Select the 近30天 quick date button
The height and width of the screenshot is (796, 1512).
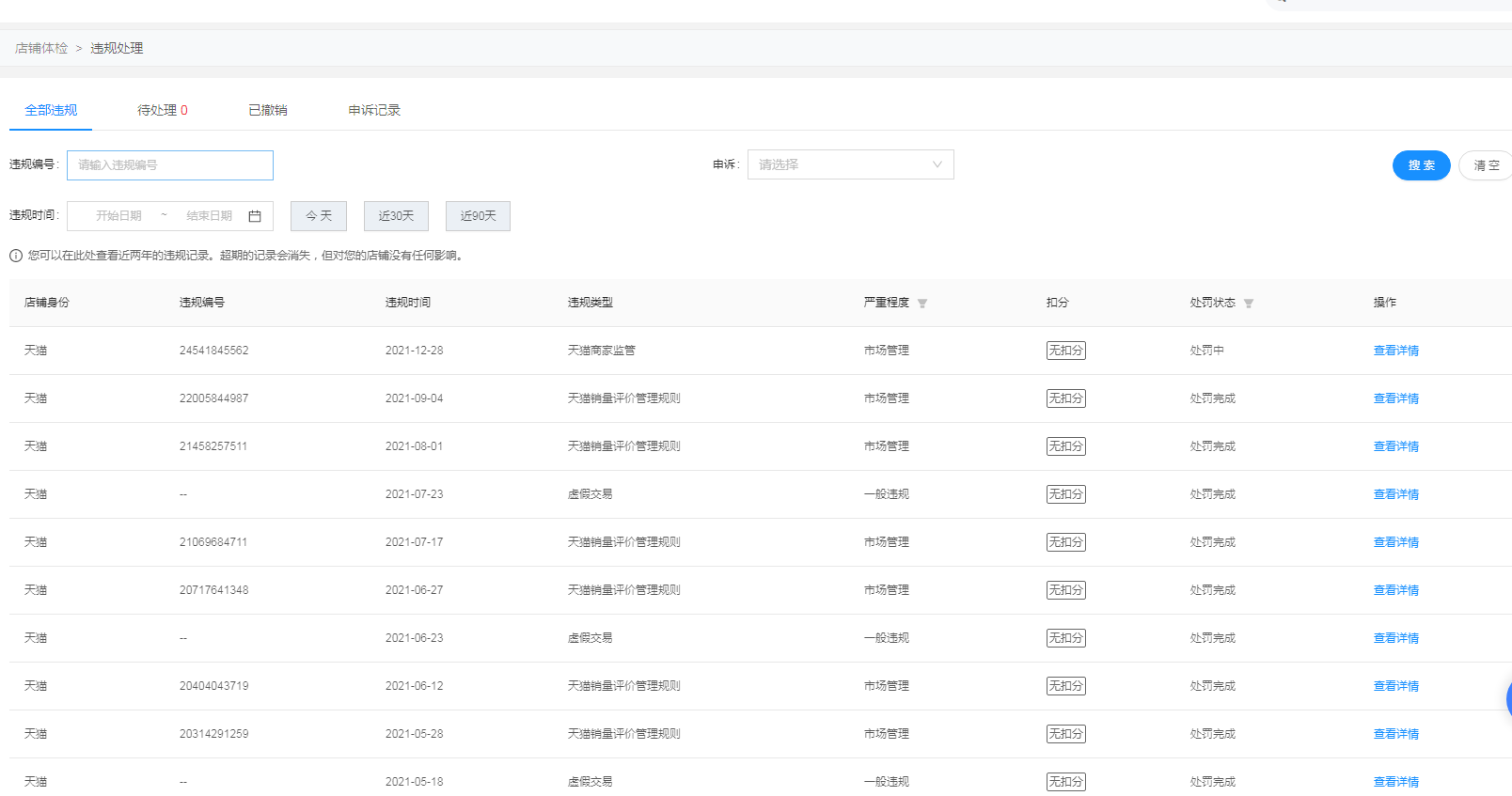click(396, 216)
